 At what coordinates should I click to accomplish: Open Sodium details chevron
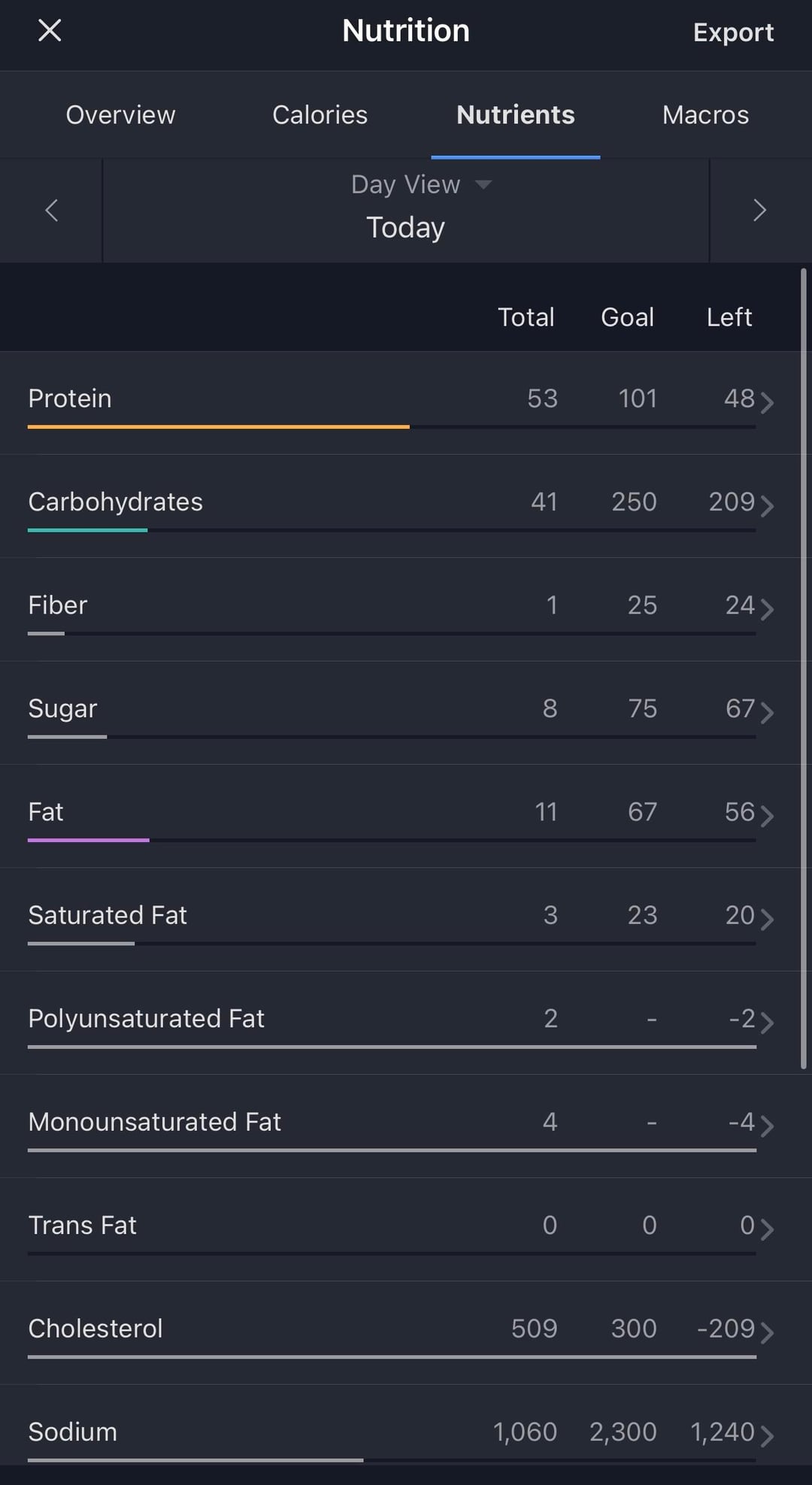[767, 1435]
